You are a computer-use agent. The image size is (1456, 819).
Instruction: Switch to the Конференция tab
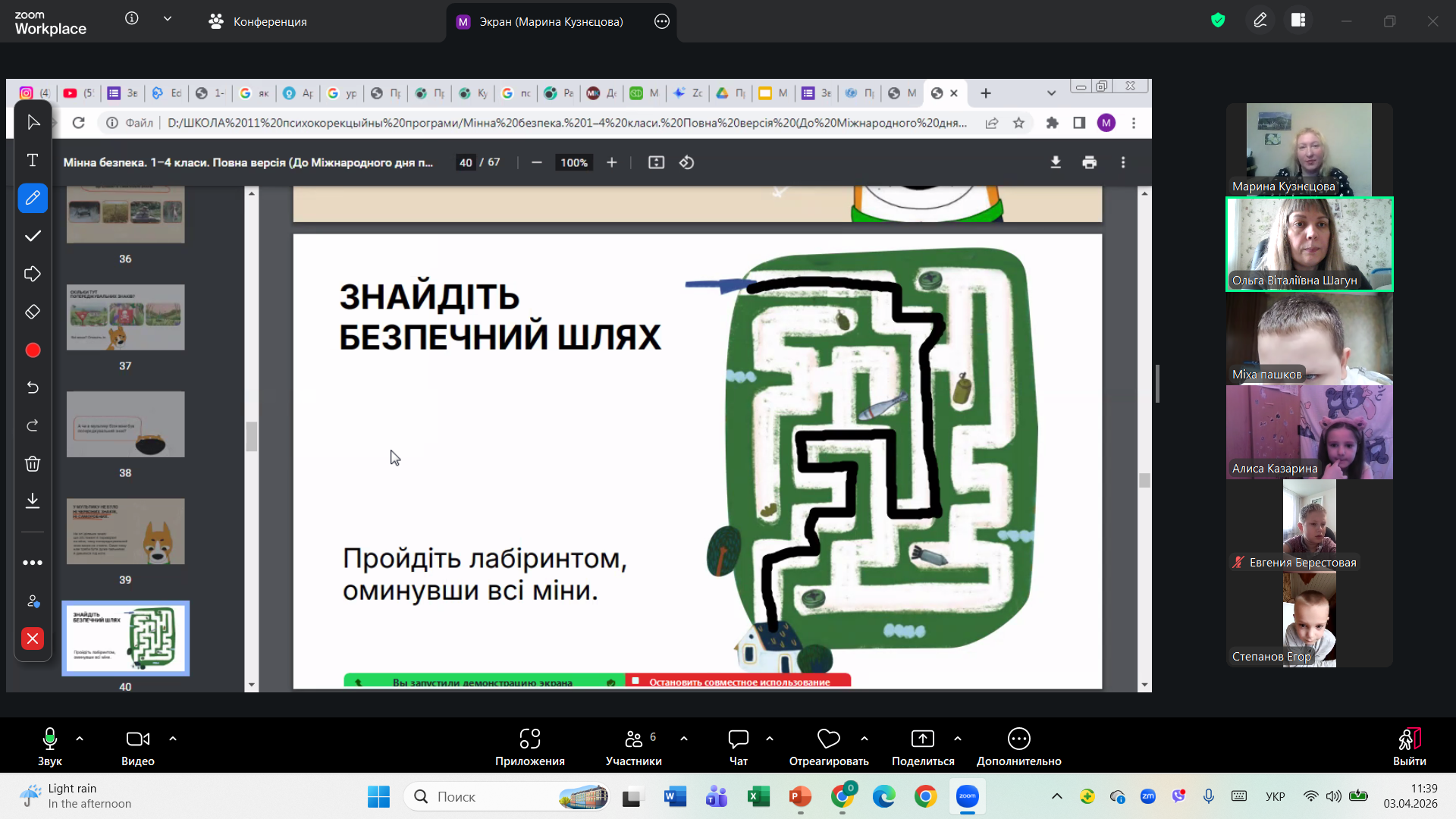pos(259,21)
